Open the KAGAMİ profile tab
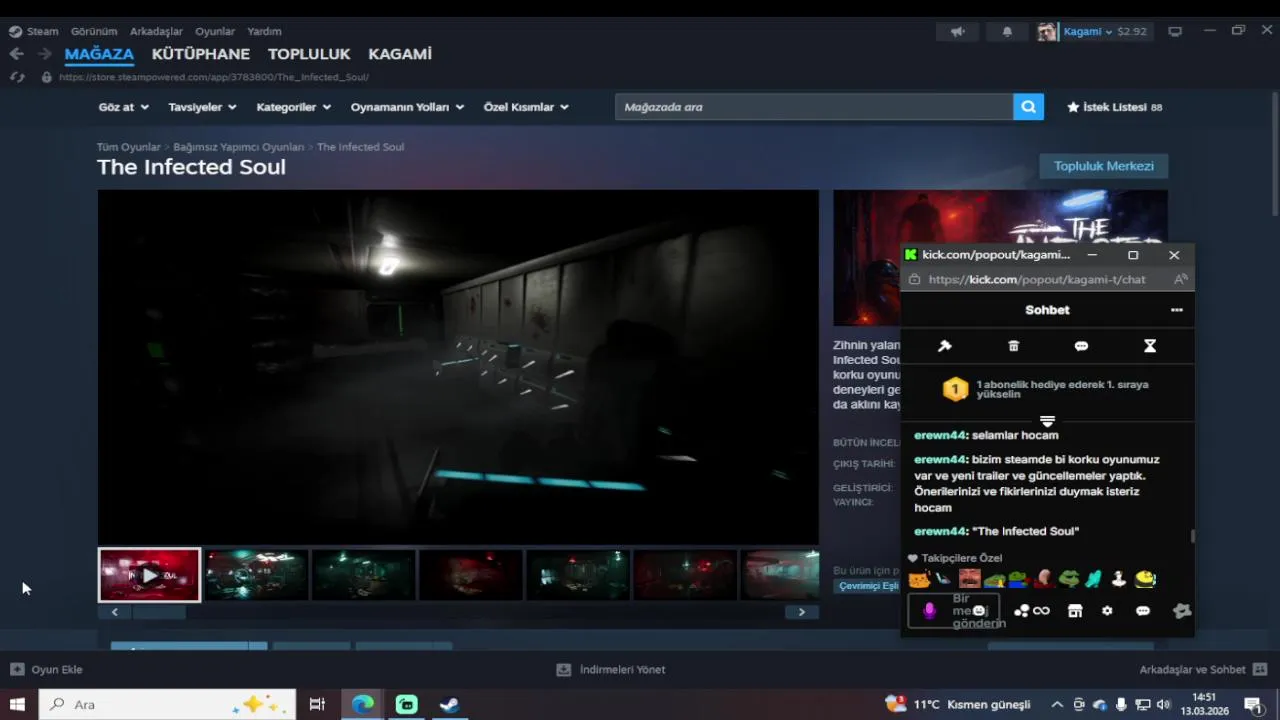Viewport: 1280px width, 720px height. (x=400, y=54)
